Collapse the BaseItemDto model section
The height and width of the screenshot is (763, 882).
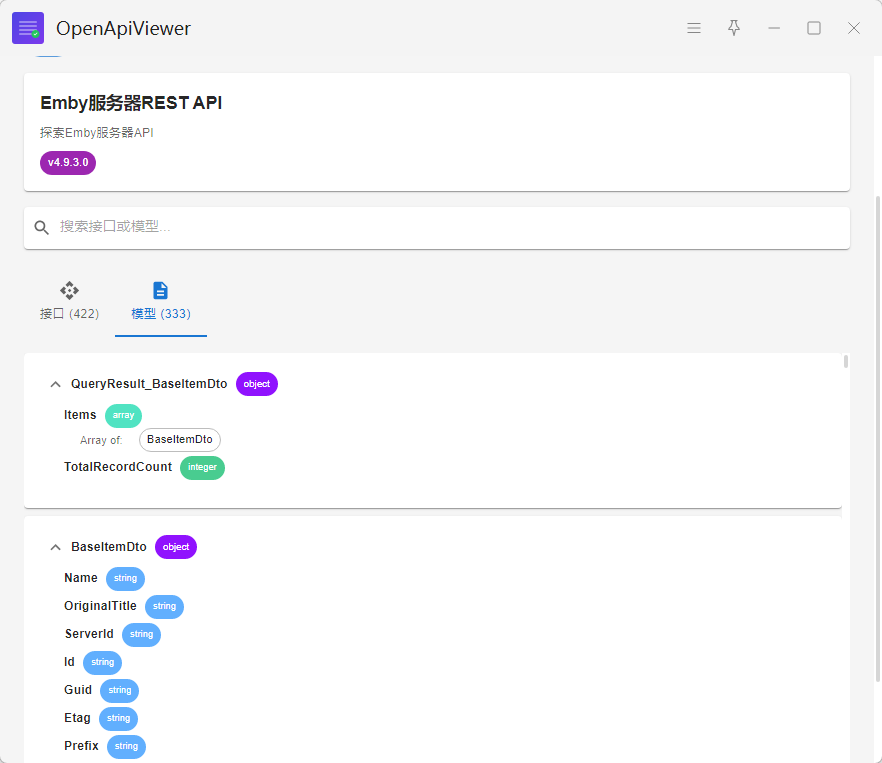click(x=55, y=547)
